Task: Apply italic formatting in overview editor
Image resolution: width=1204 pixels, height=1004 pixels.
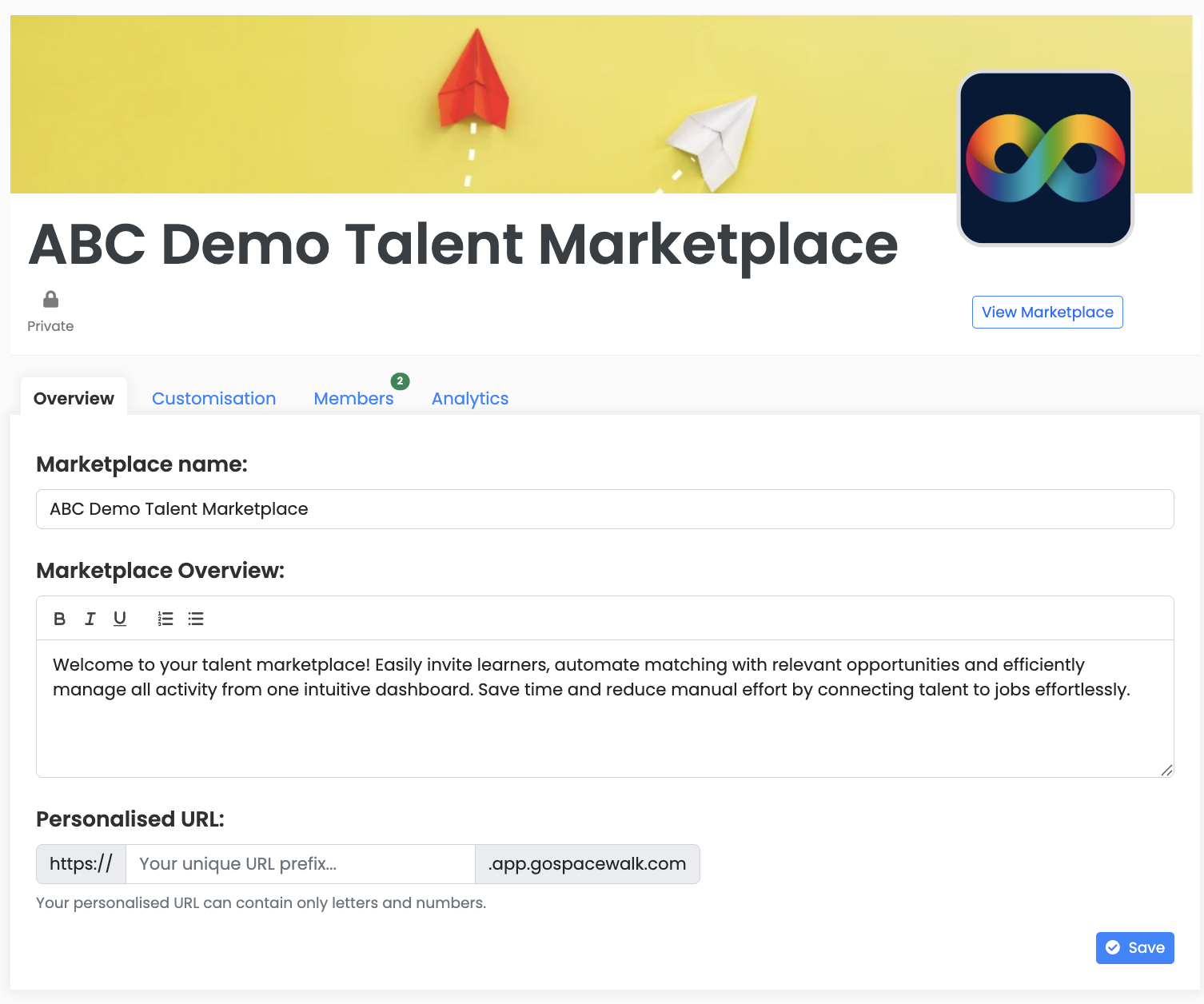Action: click(90, 619)
